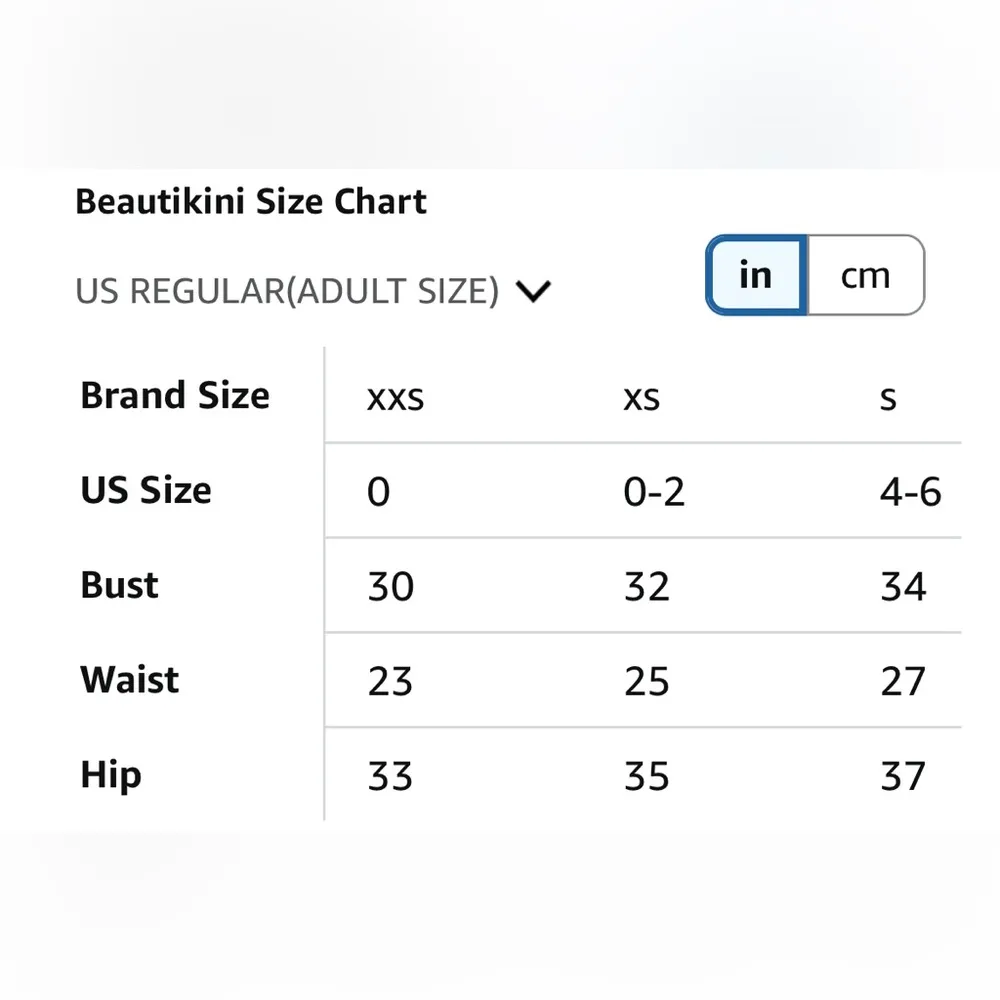Screen dimensions: 1000x1000
Task: Select the s brand size column
Action: 888,398
